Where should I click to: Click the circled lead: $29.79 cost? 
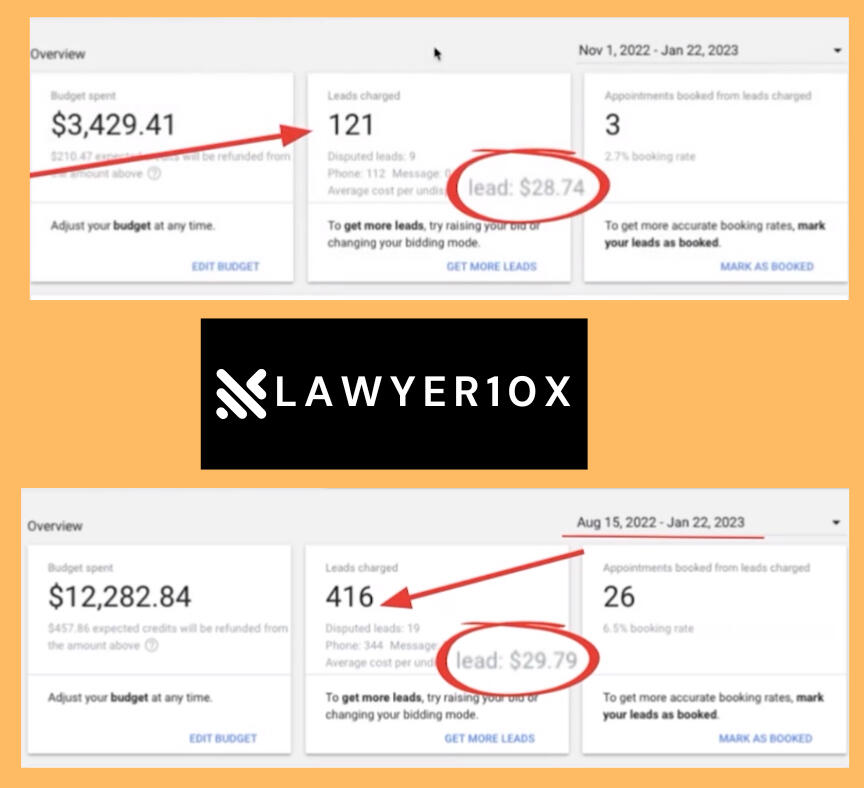coord(517,660)
